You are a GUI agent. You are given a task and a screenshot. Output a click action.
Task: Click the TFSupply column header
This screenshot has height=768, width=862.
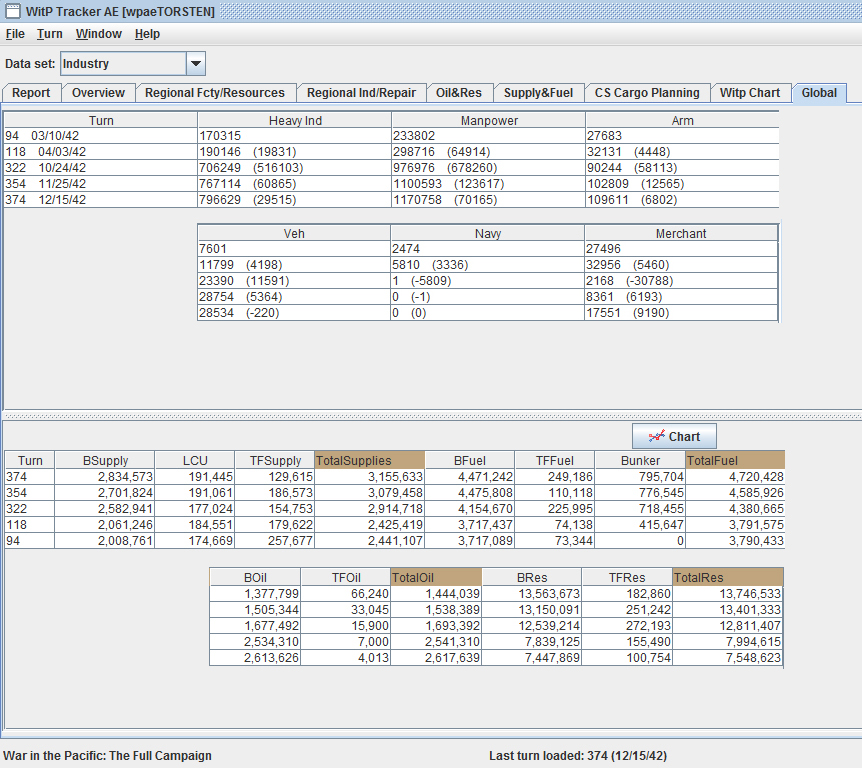(275, 461)
